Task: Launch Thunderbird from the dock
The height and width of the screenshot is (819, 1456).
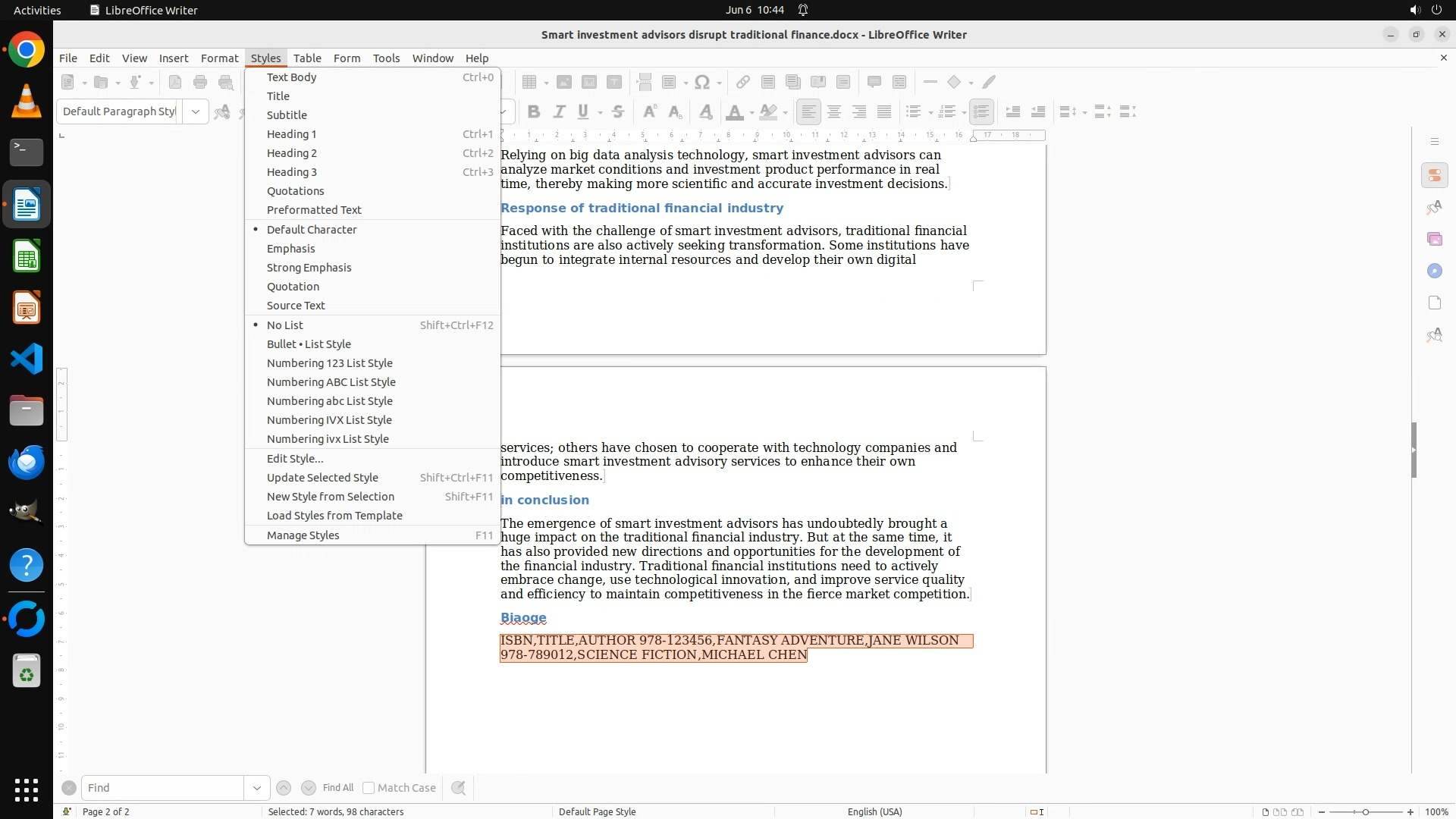Action: [27, 462]
